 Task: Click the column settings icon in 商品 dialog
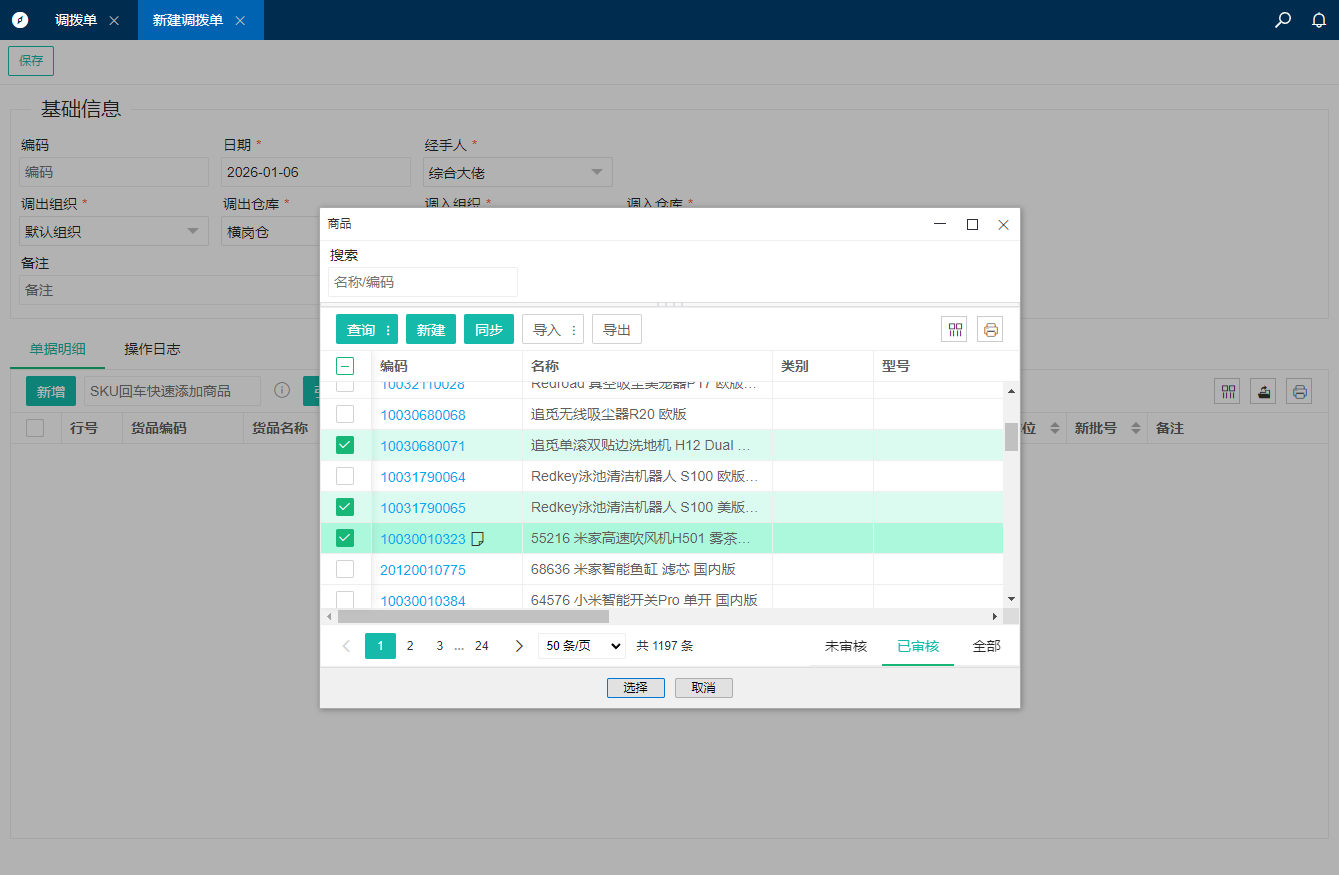click(x=954, y=329)
